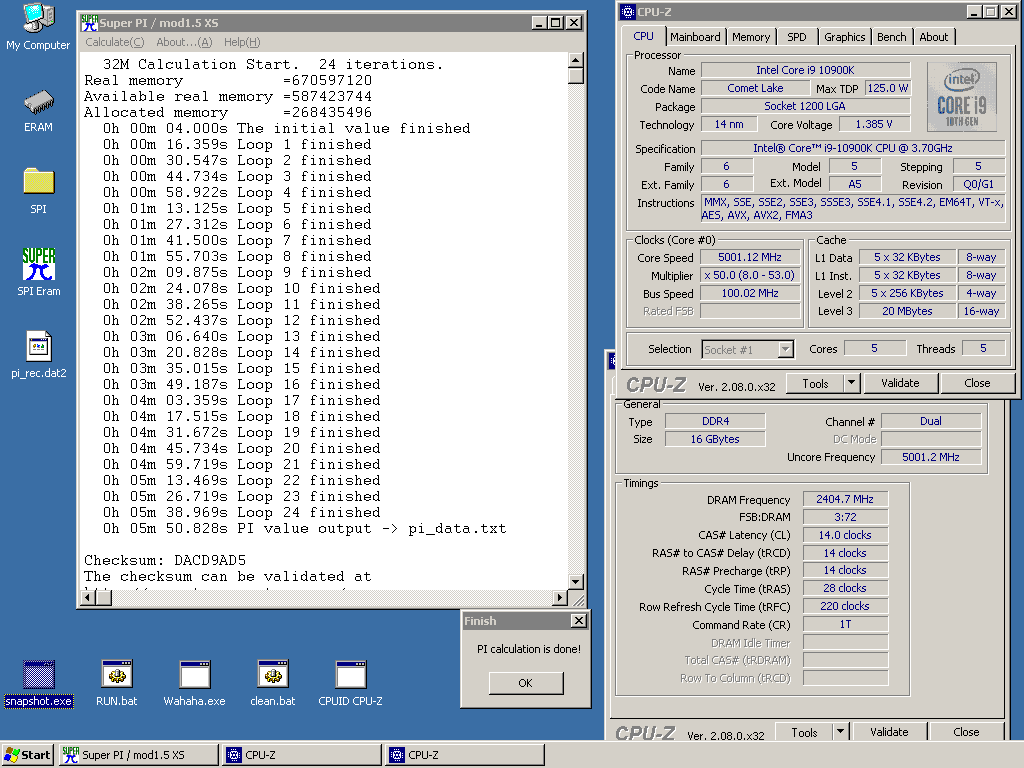Open the About menu in Super PI
Viewport: 1024px width, 768px height.
point(184,42)
